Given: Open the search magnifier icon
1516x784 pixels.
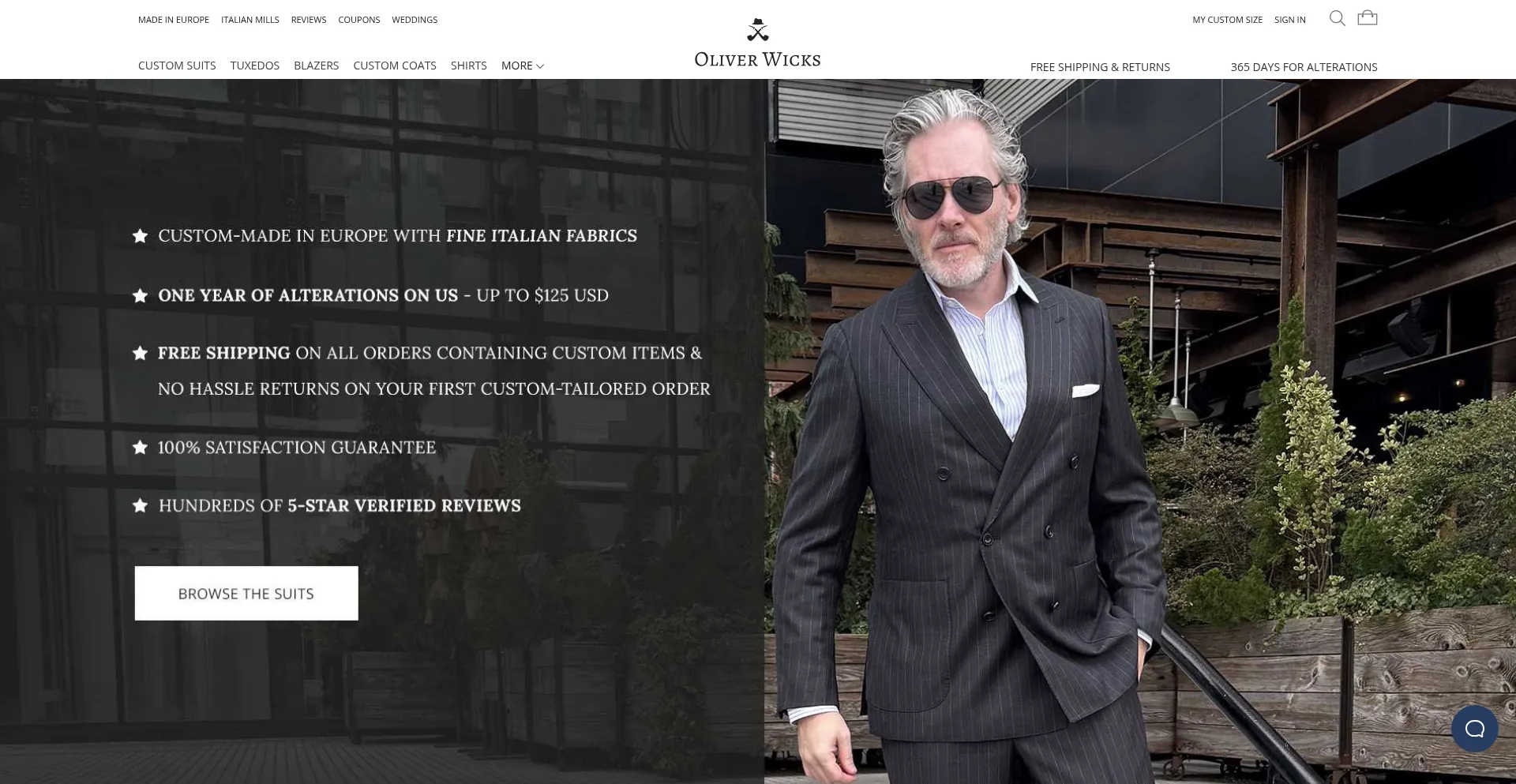Looking at the screenshot, I should tap(1337, 18).
